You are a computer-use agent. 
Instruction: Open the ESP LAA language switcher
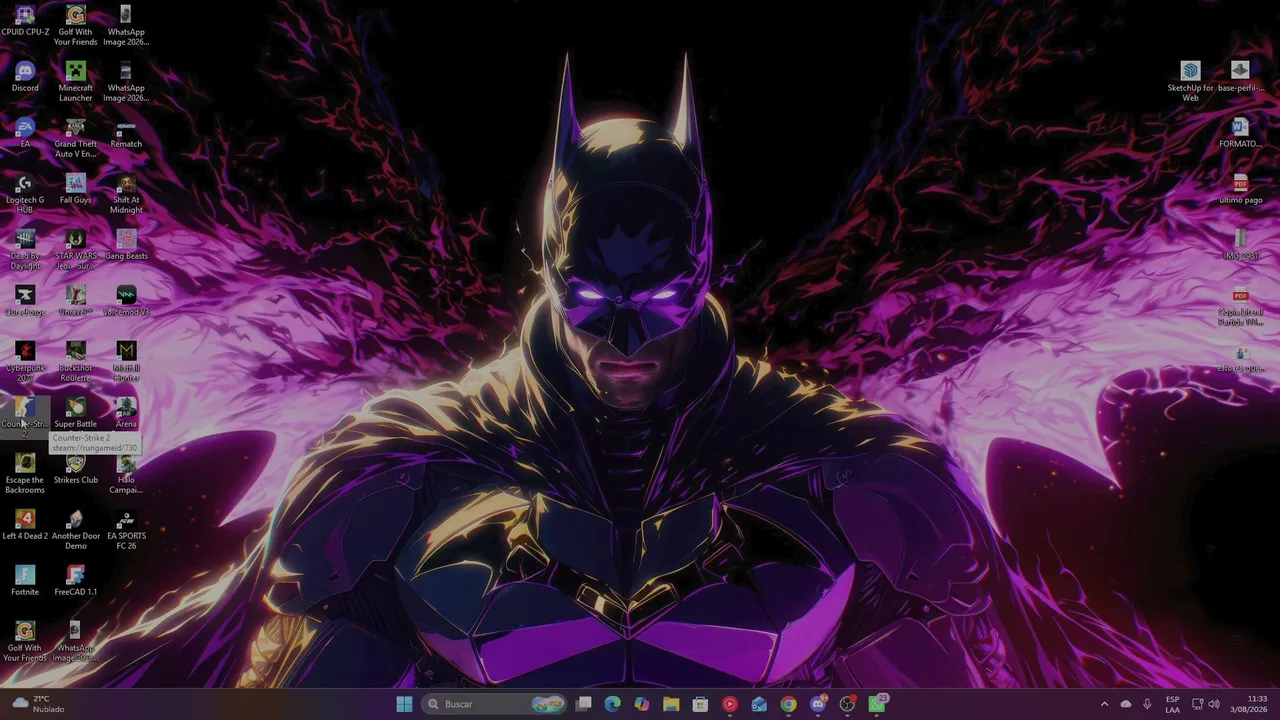pos(1172,704)
